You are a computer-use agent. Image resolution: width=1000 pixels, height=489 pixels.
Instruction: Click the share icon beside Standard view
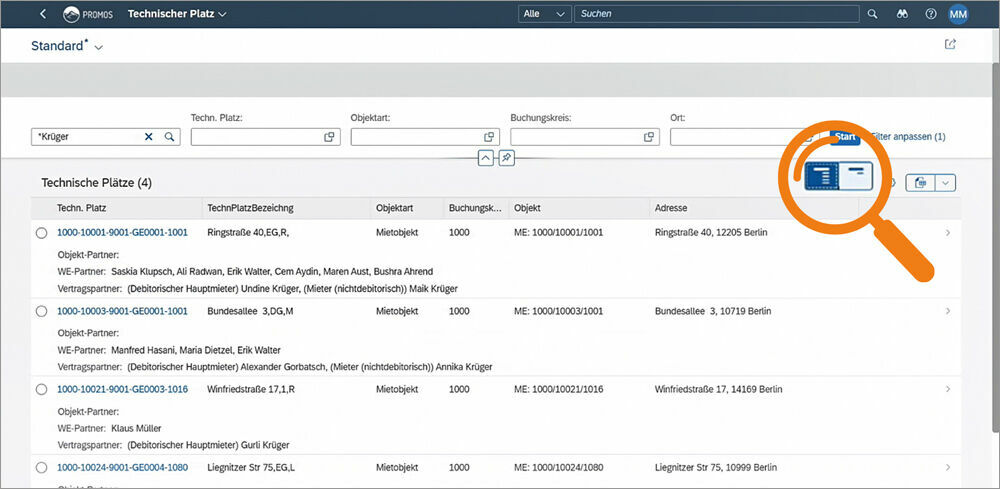[950, 45]
